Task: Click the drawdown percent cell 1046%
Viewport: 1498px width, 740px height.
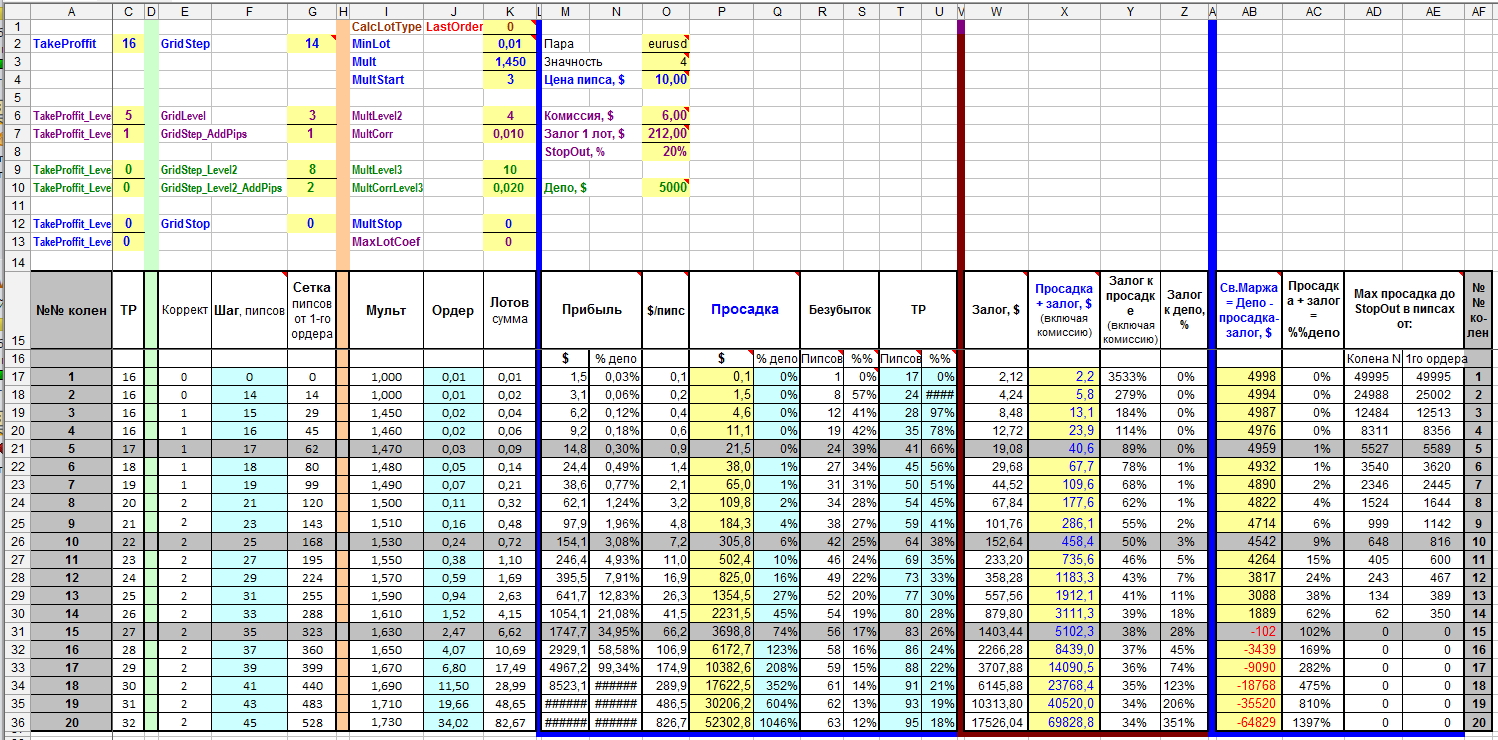Action: (x=776, y=722)
